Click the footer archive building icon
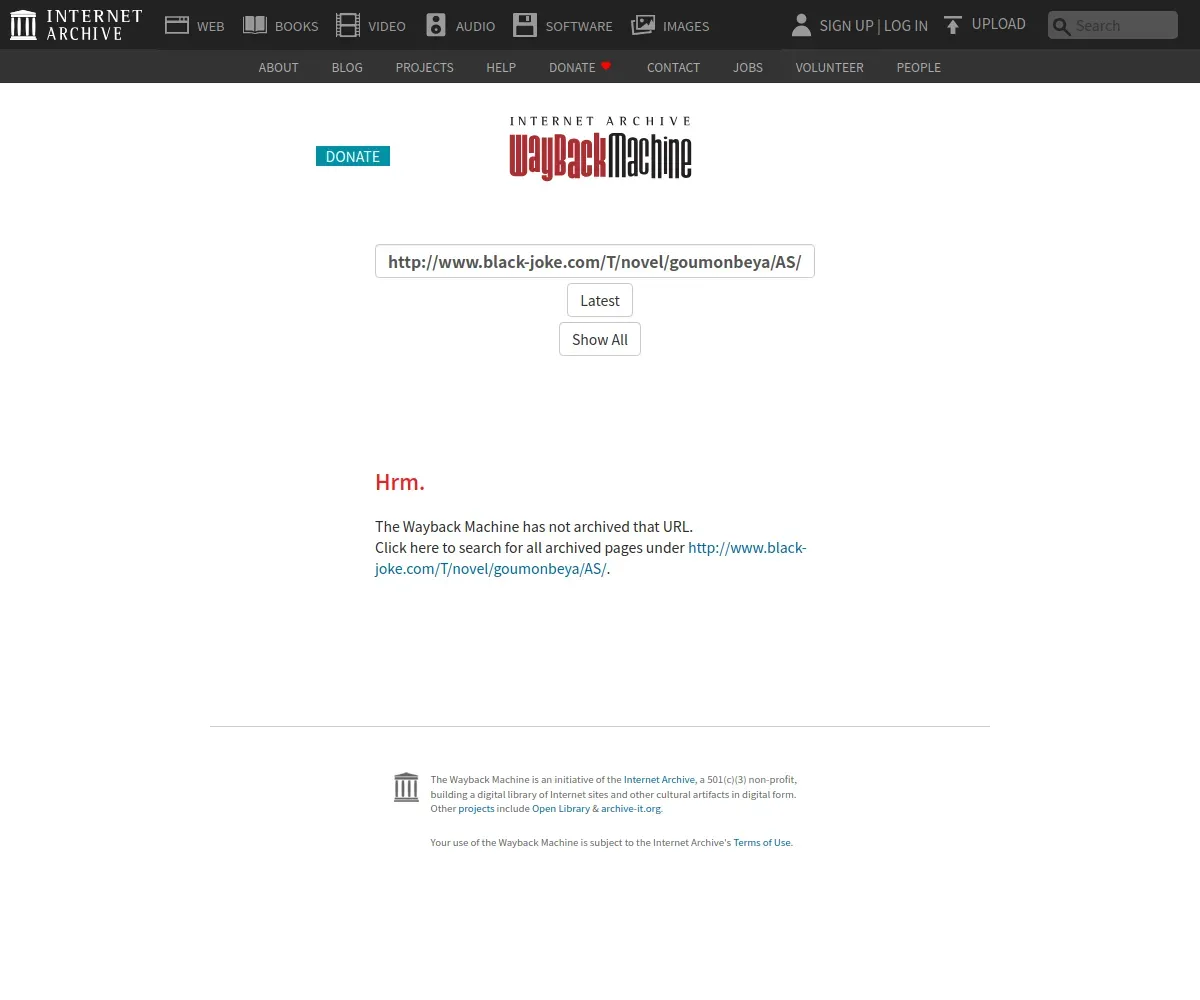1200x1000 pixels. click(x=406, y=787)
